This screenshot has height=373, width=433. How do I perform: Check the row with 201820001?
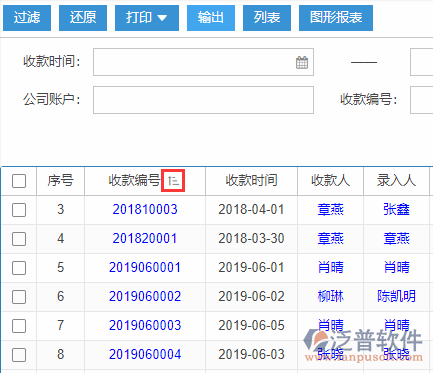[19, 239]
